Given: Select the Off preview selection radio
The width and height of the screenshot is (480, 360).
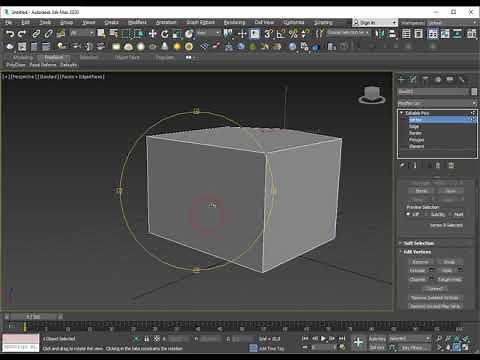Looking at the screenshot, I should coord(408,214).
